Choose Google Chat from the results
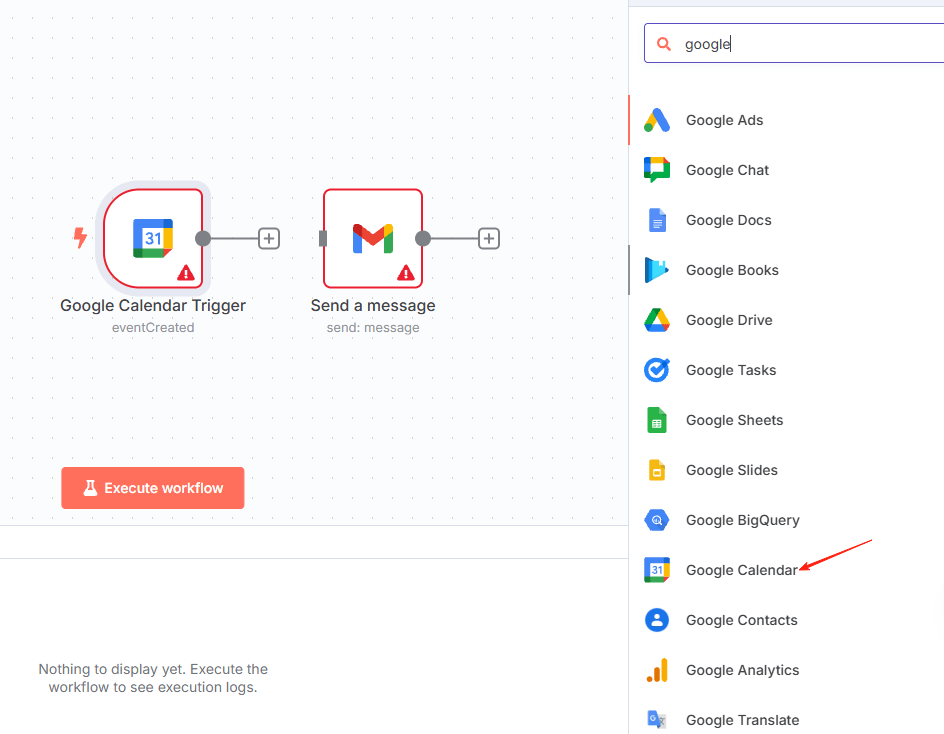Image resolution: width=944 pixels, height=734 pixels. pyautogui.click(x=727, y=170)
